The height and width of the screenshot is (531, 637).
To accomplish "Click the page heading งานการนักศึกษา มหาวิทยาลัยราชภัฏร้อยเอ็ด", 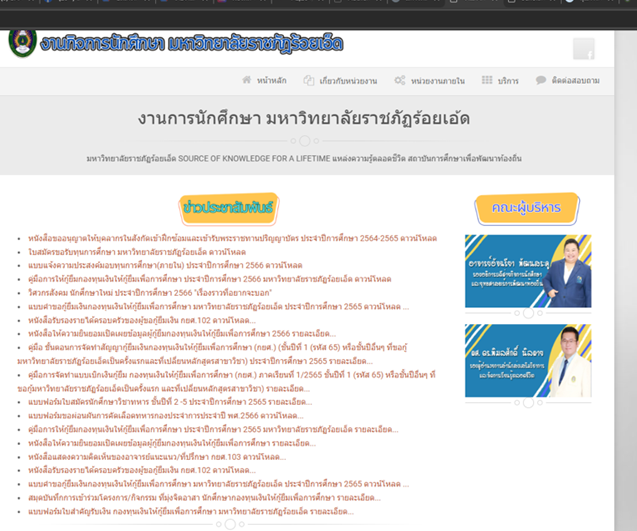I will [304, 119].
